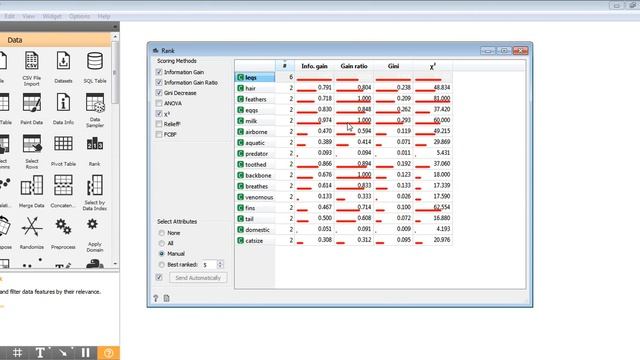
Task: Open the Options menu
Action: [79, 16]
